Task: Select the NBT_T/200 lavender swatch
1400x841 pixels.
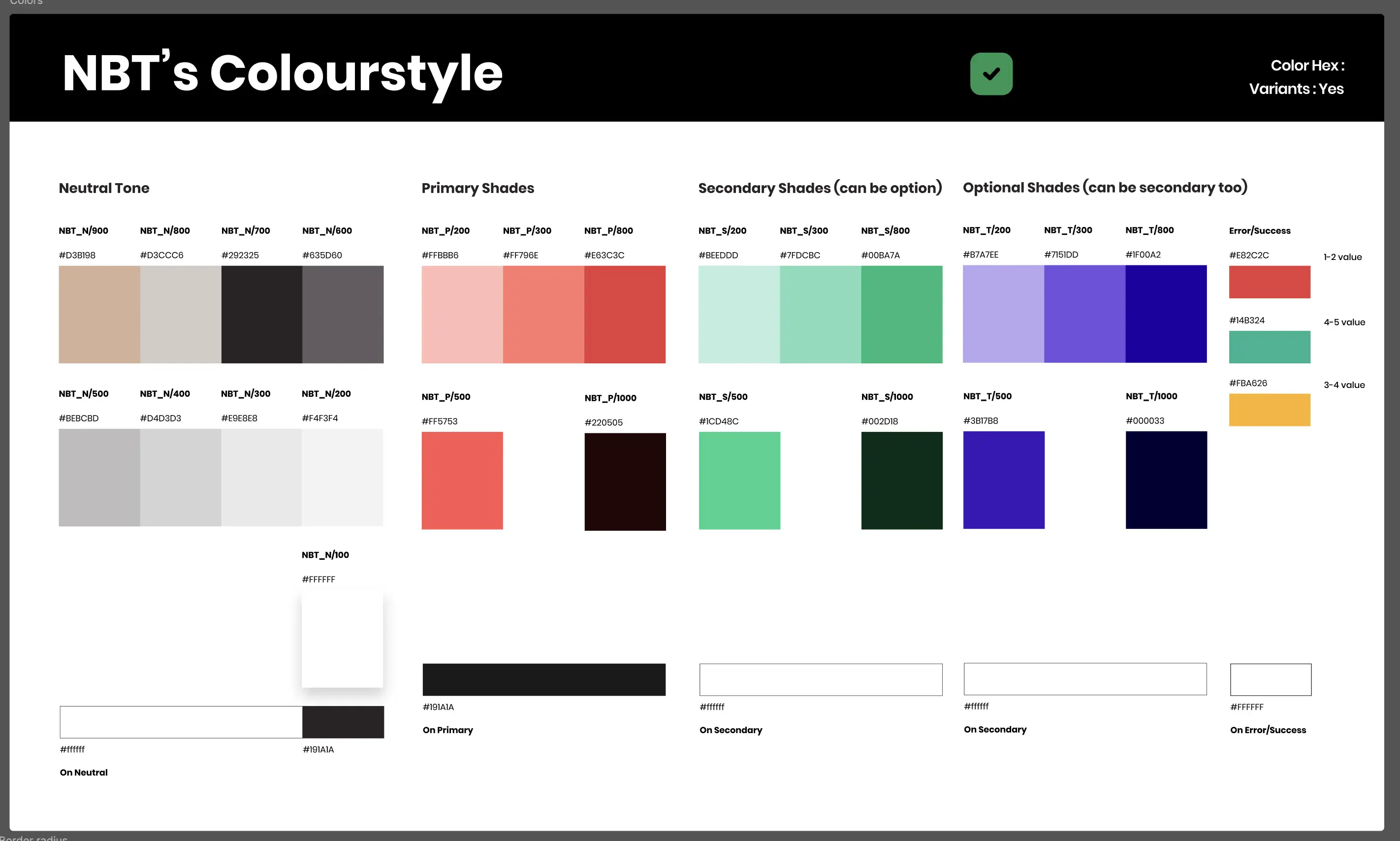Action: click(1003, 314)
